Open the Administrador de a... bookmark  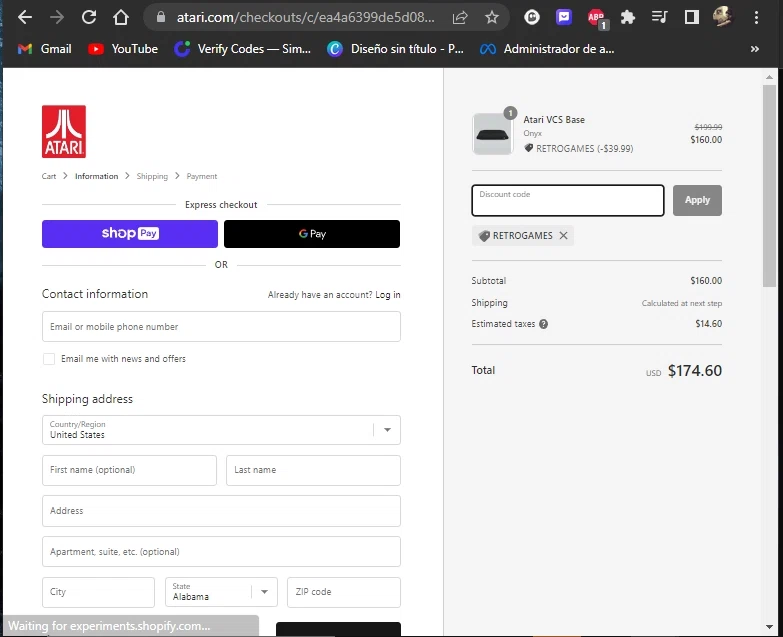(547, 49)
